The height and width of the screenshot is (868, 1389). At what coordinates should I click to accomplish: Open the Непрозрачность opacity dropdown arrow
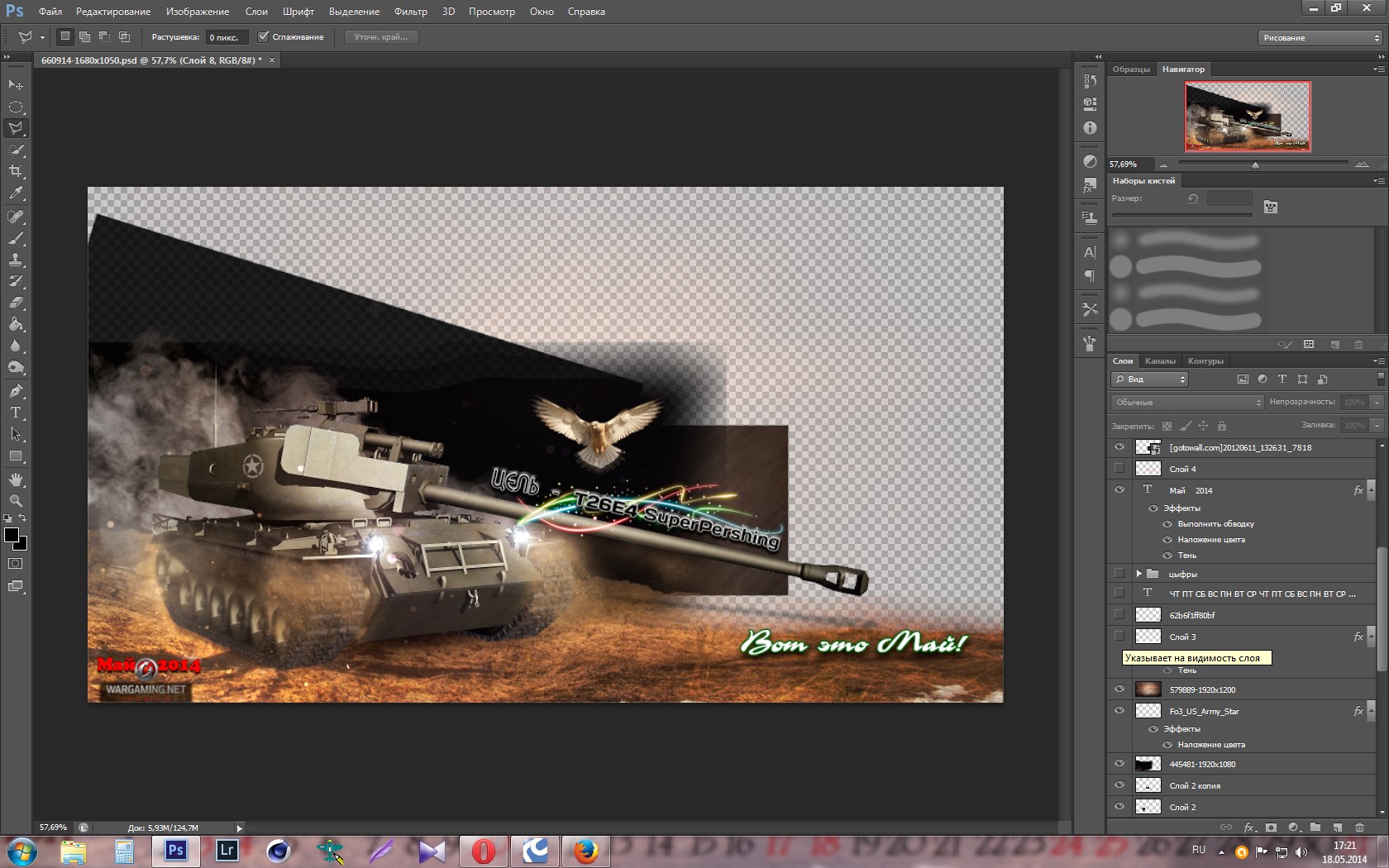coord(1377,403)
